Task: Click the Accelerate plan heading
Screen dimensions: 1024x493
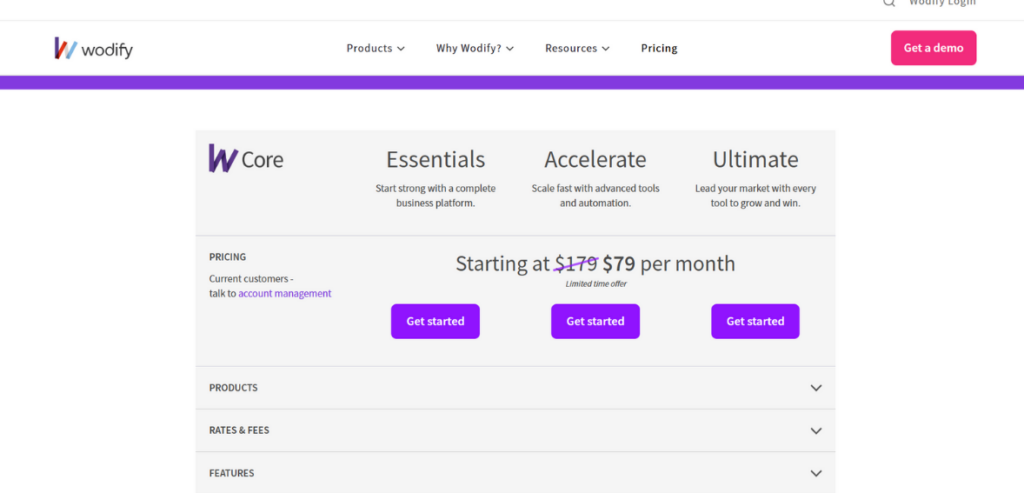Action: point(596,159)
